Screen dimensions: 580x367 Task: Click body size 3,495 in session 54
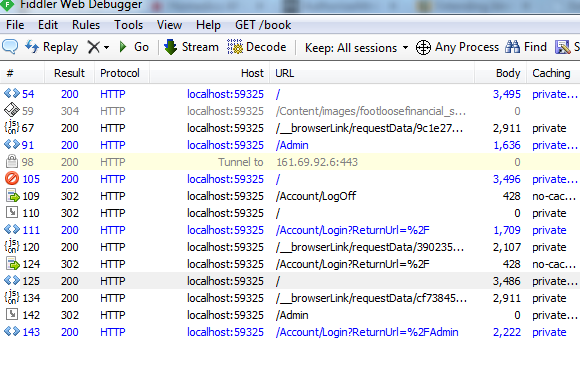[506, 94]
